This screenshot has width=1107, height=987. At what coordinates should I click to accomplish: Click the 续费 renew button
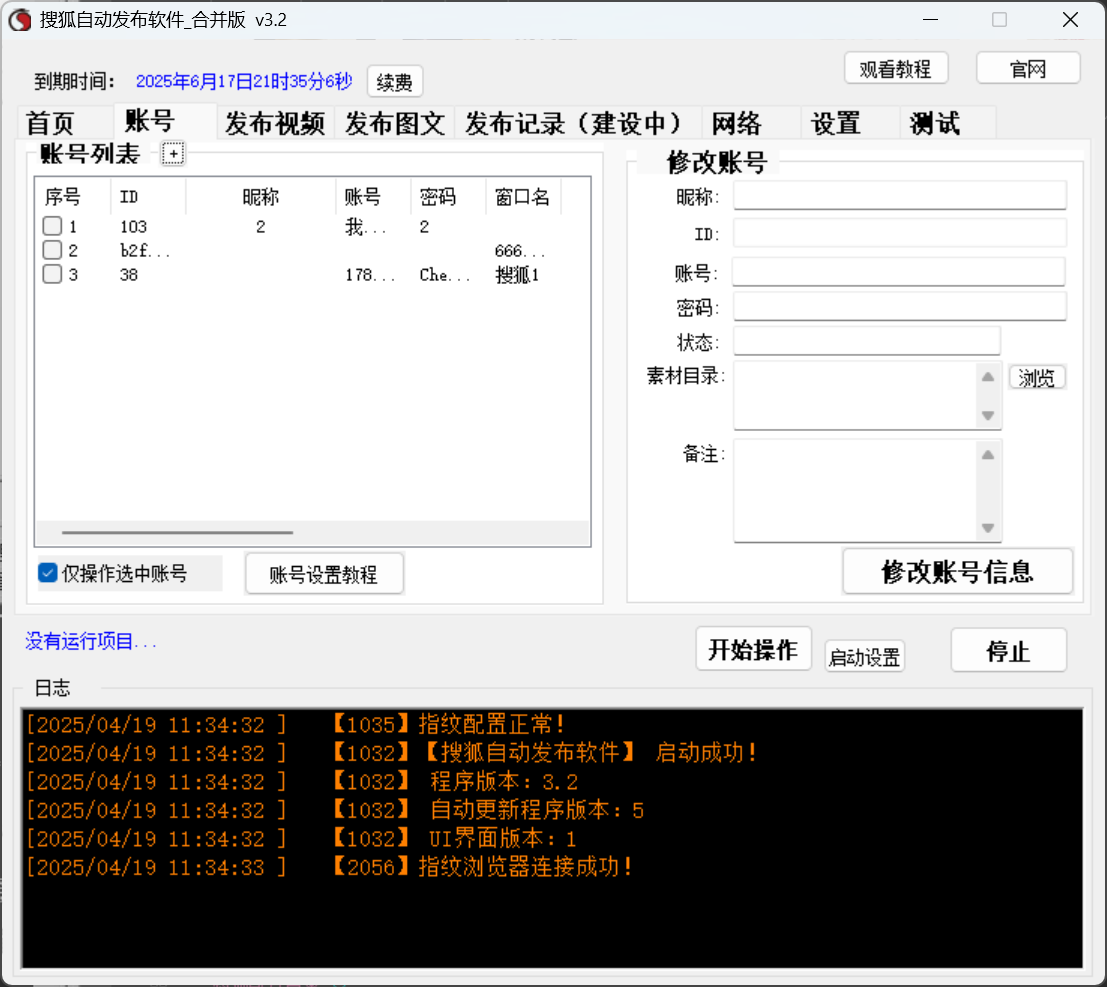click(395, 82)
